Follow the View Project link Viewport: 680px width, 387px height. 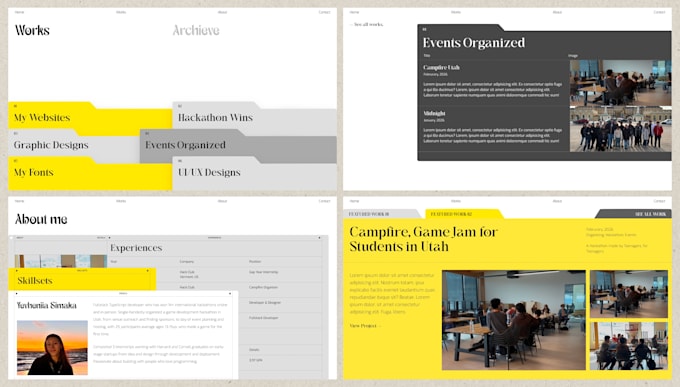[365, 326]
